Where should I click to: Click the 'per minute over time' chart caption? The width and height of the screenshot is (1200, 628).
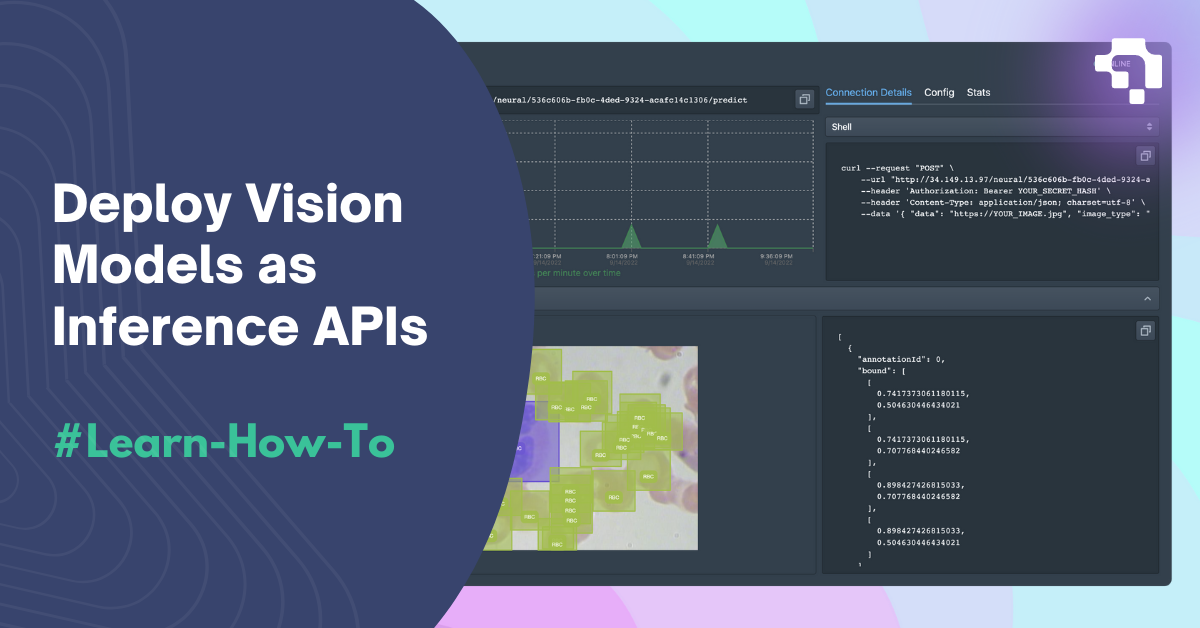579,272
